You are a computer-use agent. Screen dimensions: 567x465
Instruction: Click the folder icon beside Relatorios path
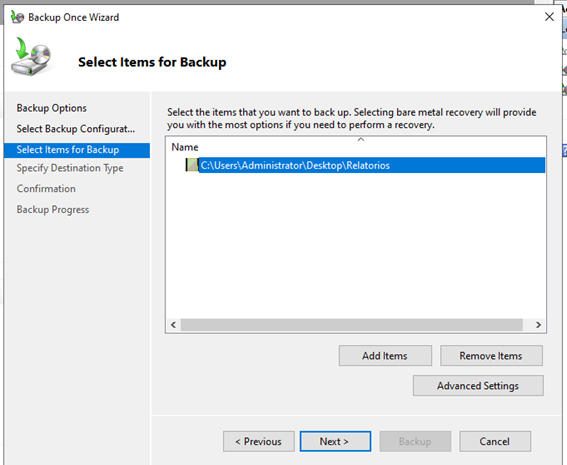[x=192, y=165]
